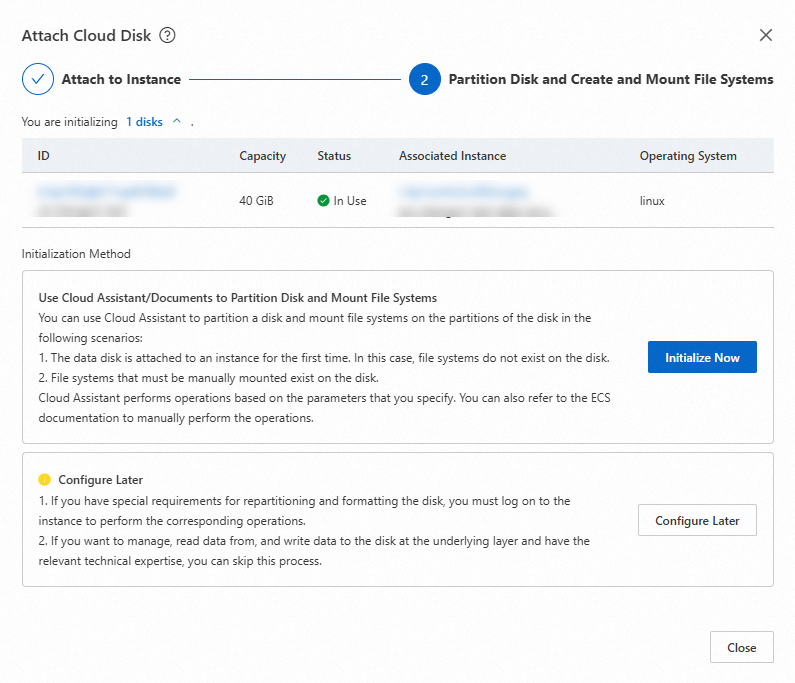Close the dialog with the X icon
Screen dimensions: 795x683
tap(766, 35)
